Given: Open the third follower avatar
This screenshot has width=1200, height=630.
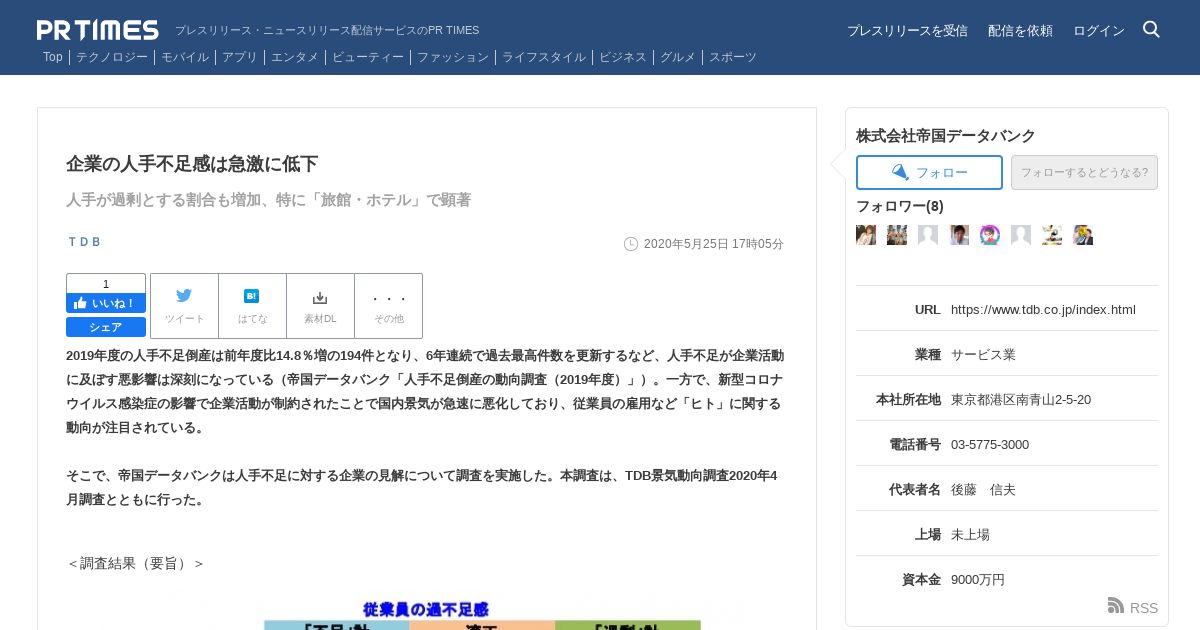Looking at the screenshot, I should pos(928,235).
